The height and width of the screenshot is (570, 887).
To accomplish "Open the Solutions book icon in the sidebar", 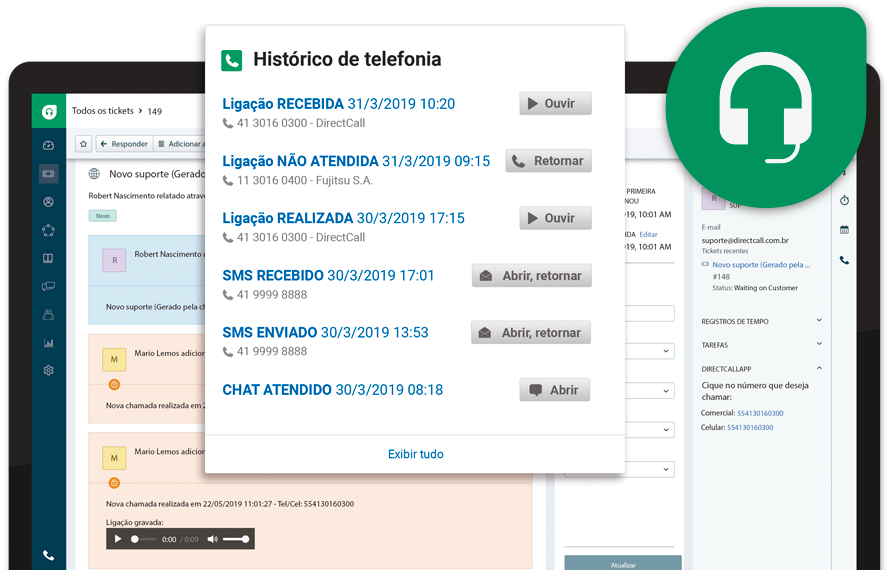I will point(49,258).
